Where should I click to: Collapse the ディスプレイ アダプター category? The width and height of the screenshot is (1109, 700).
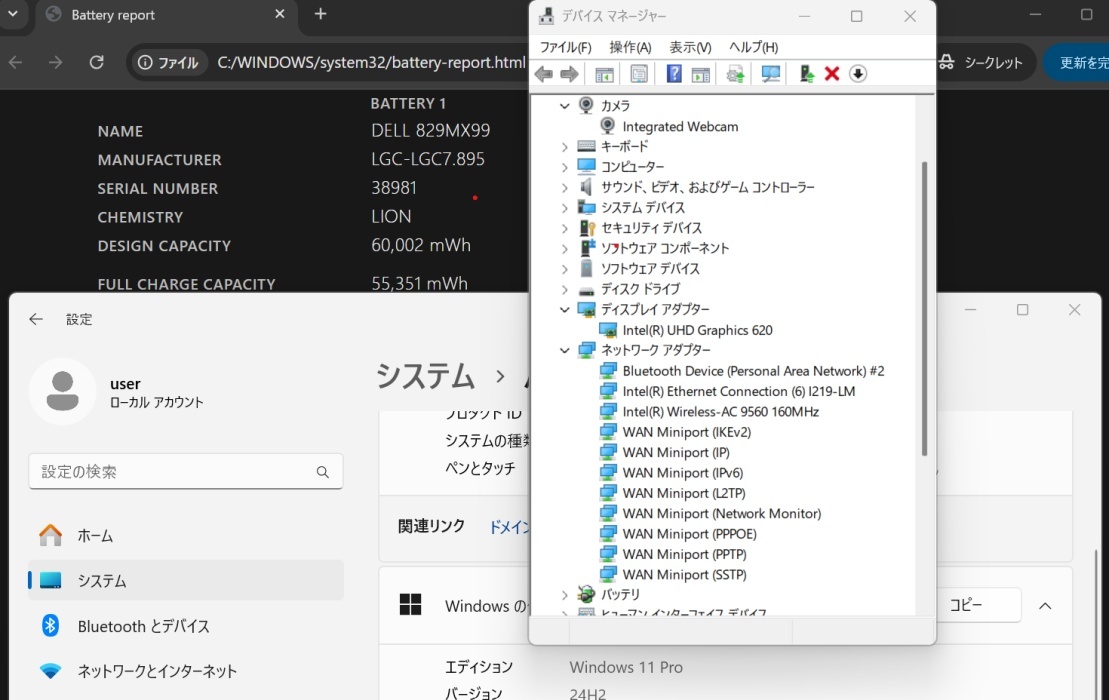coord(564,309)
